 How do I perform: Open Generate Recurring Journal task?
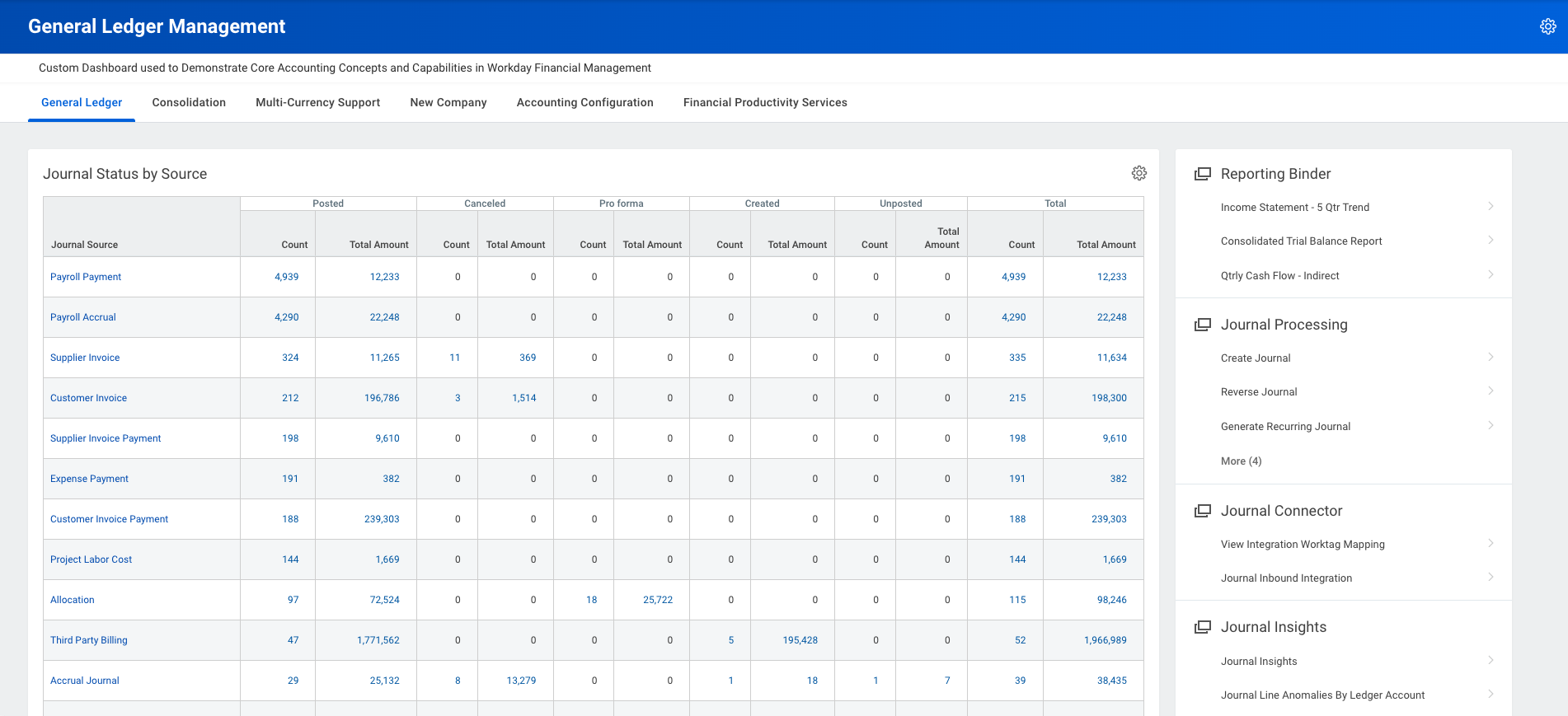pyautogui.click(x=1285, y=427)
